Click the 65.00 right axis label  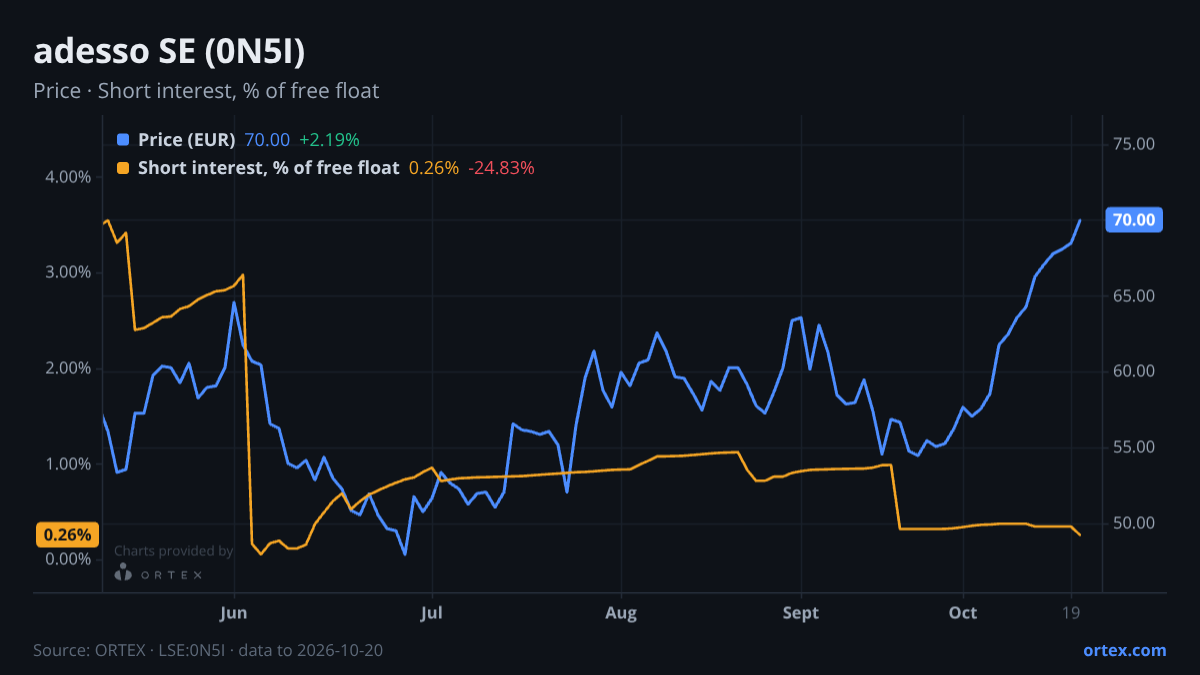point(1134,296)
